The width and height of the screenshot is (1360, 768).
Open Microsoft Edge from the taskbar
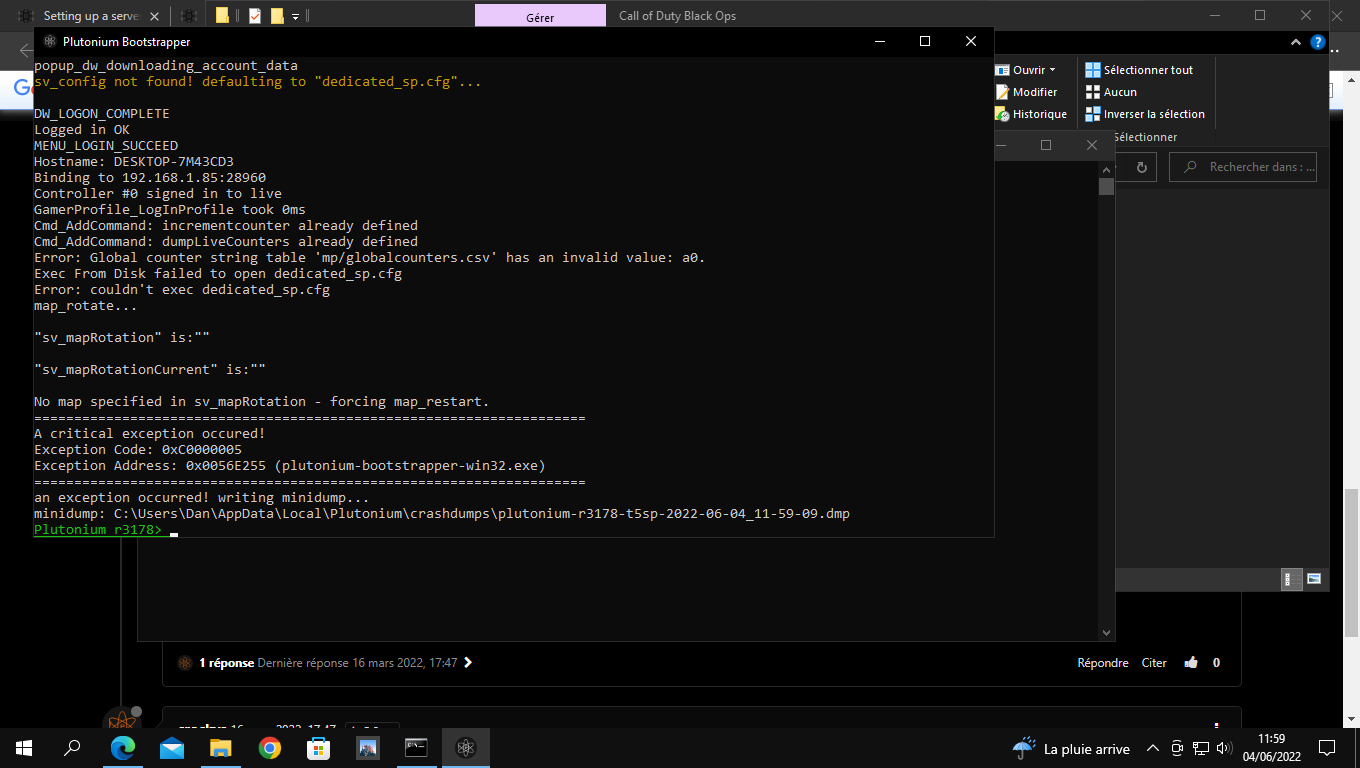[x=123, y=747]
